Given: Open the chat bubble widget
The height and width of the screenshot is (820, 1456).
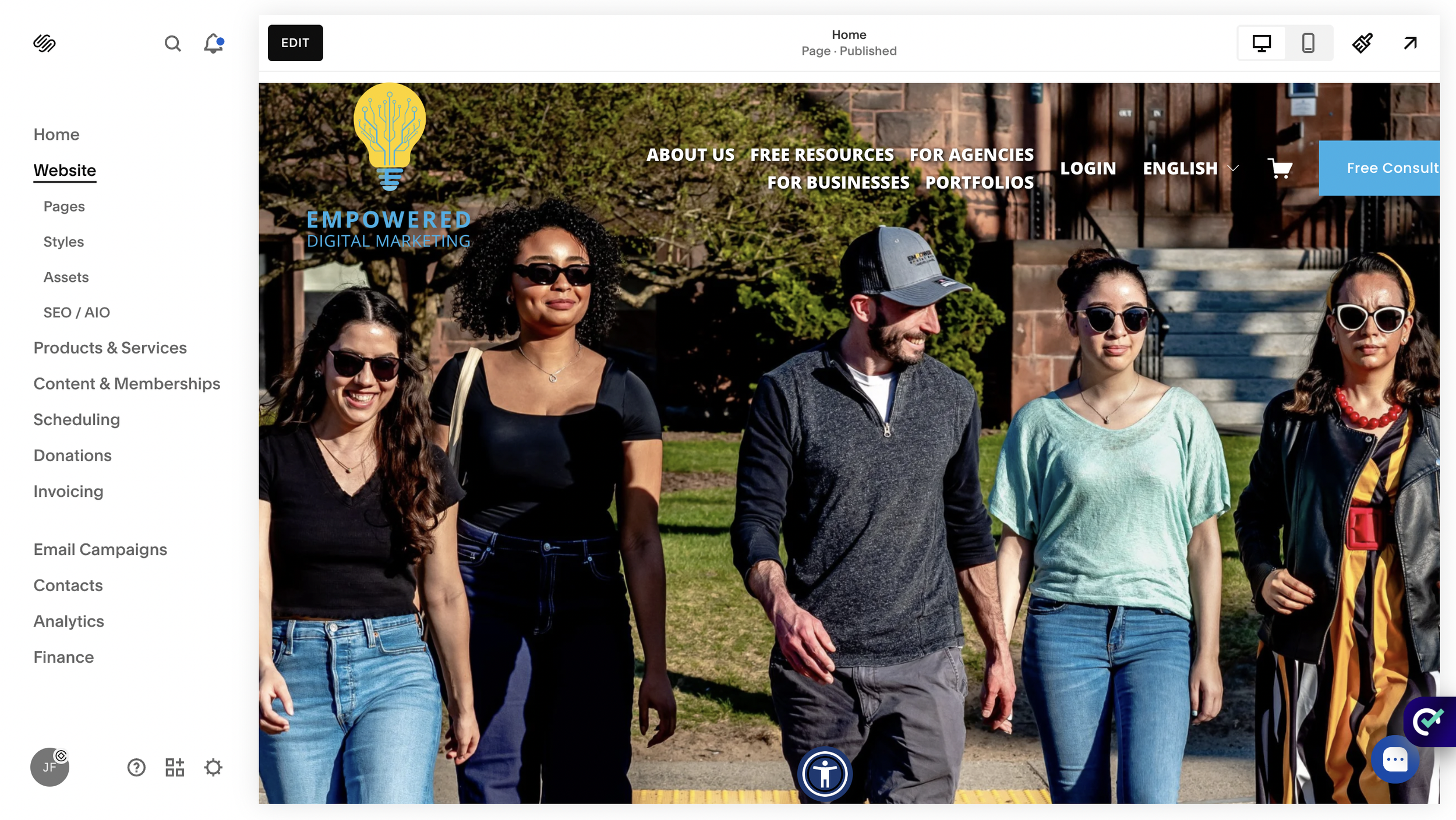Looking at the screenshot, I should pos(1395,759).
